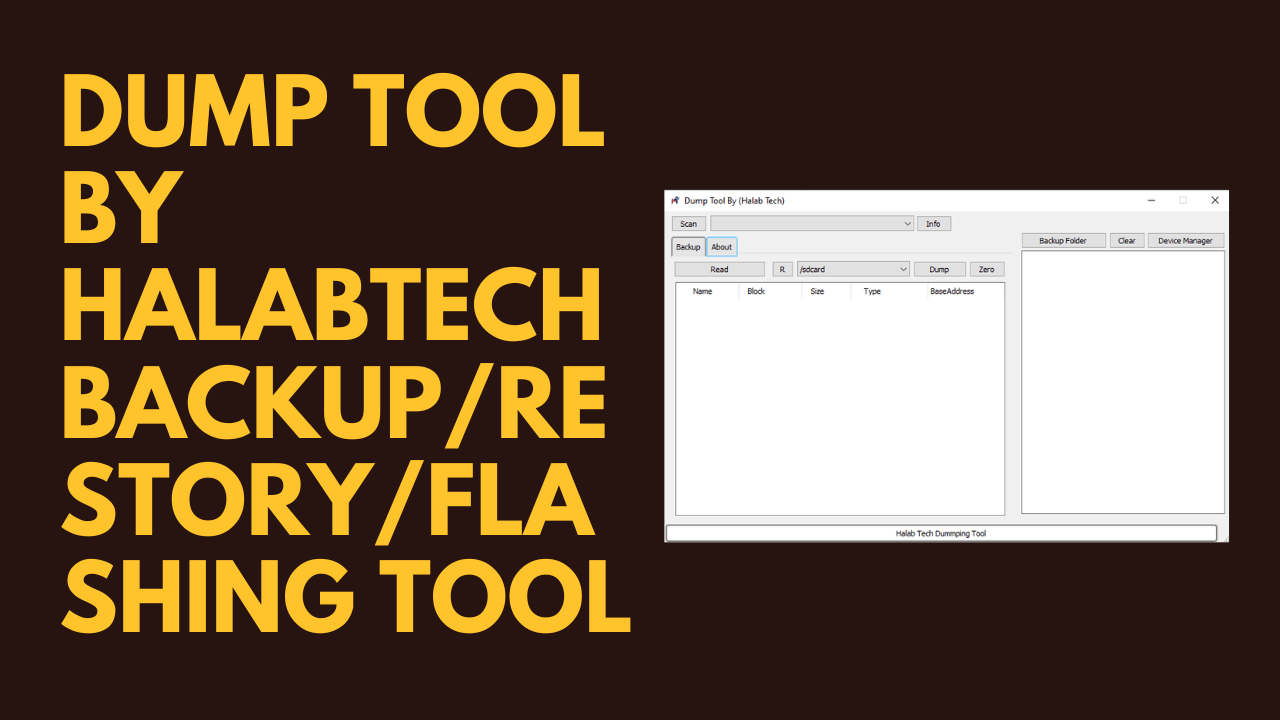
Task: Expand the /sdcard path dropdown
Action: tap(853, 269)
